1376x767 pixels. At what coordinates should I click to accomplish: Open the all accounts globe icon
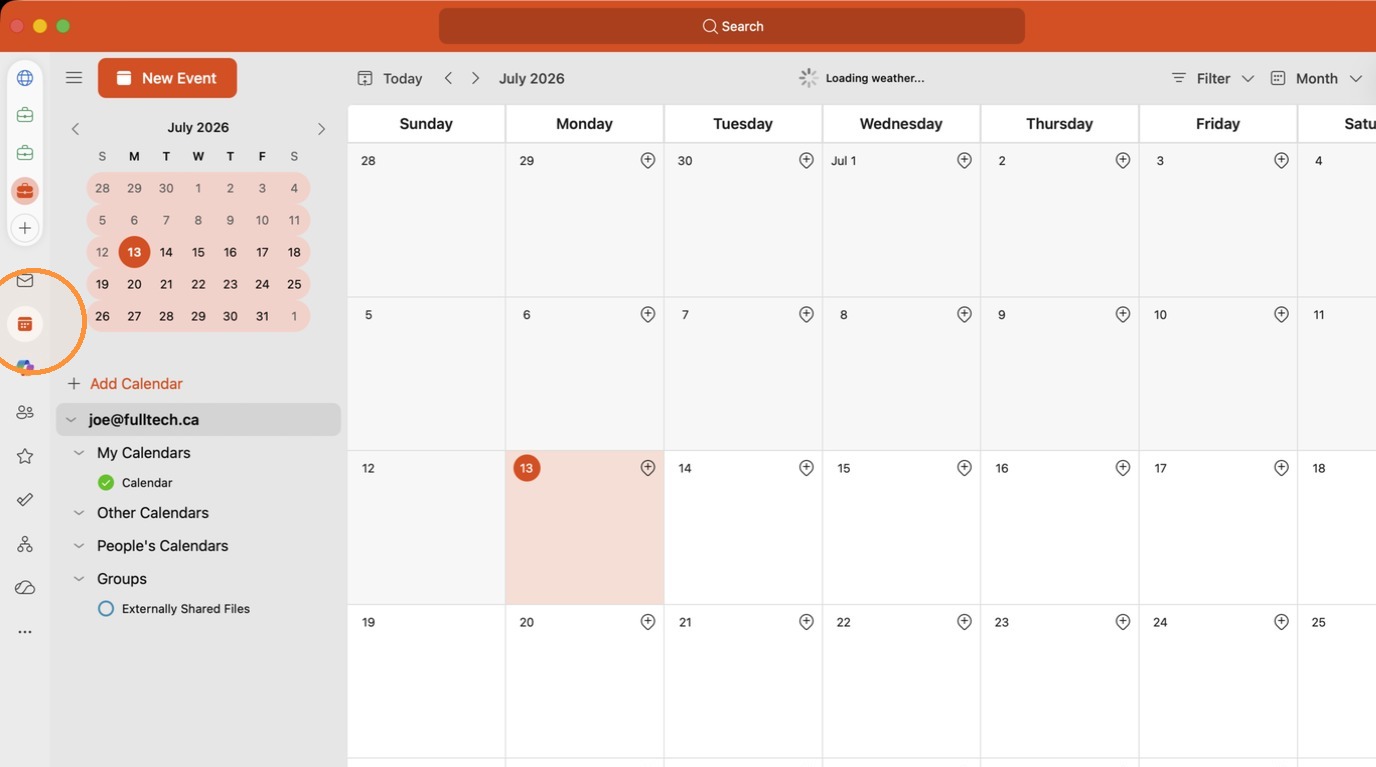pos(25,78)
